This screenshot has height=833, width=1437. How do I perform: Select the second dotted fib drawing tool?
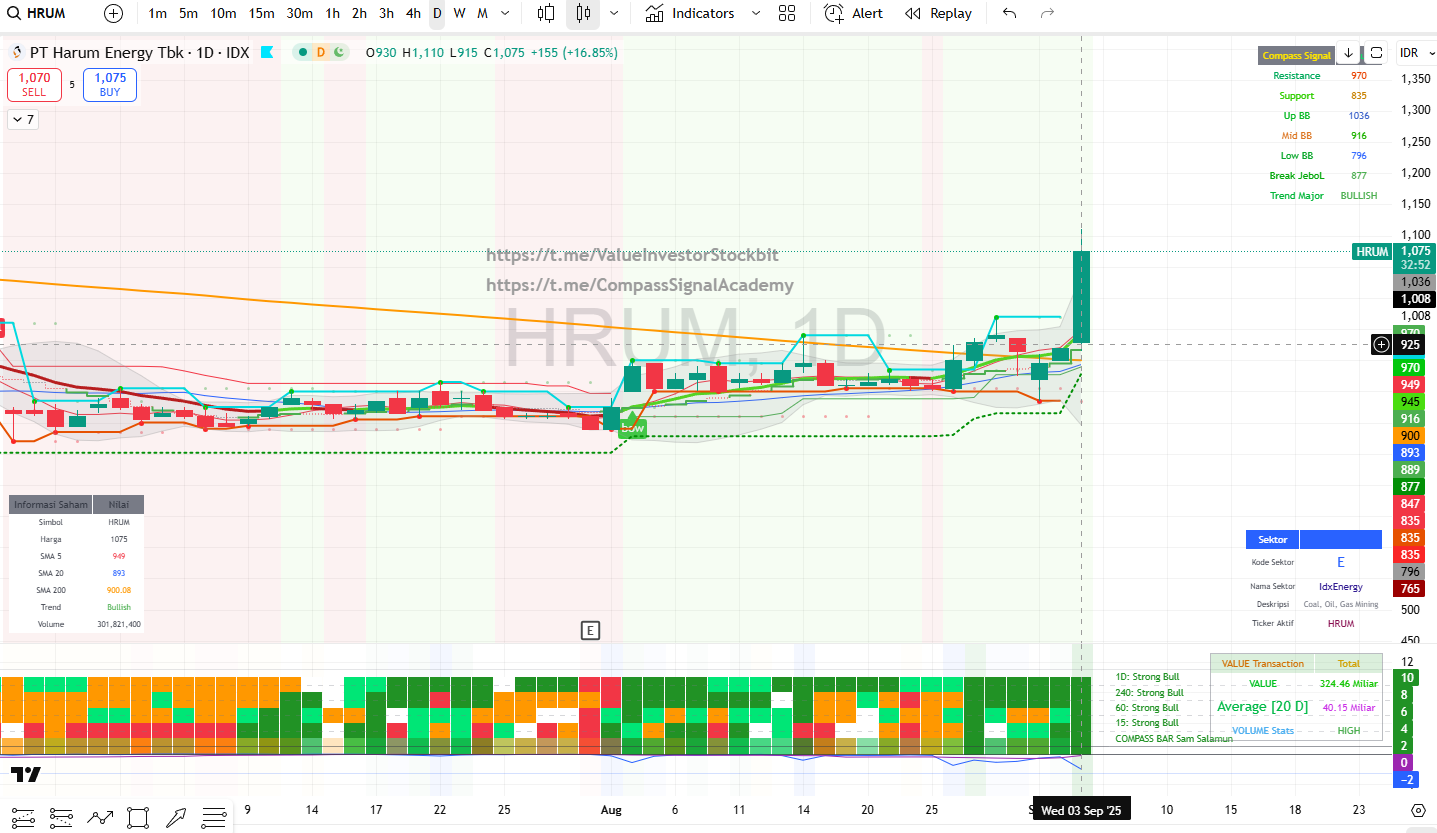[x=61, y=817]
